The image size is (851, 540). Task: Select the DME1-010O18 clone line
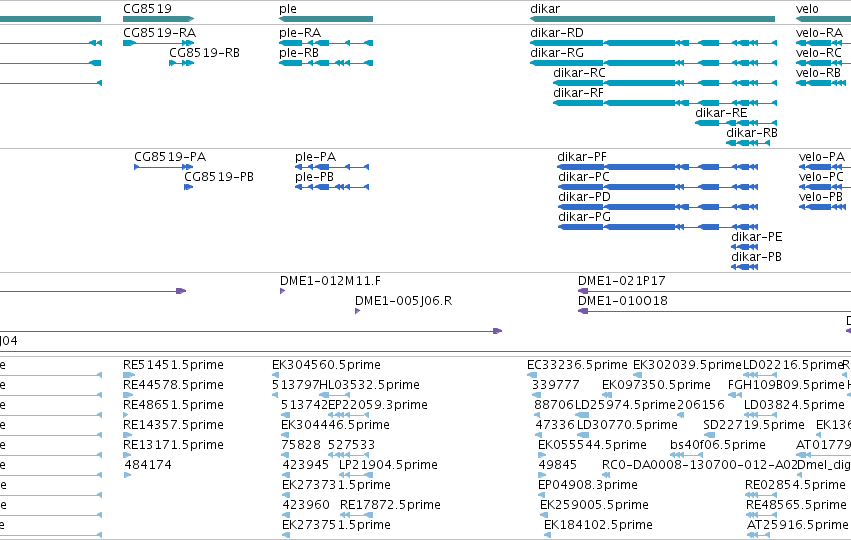pos(714,312)
